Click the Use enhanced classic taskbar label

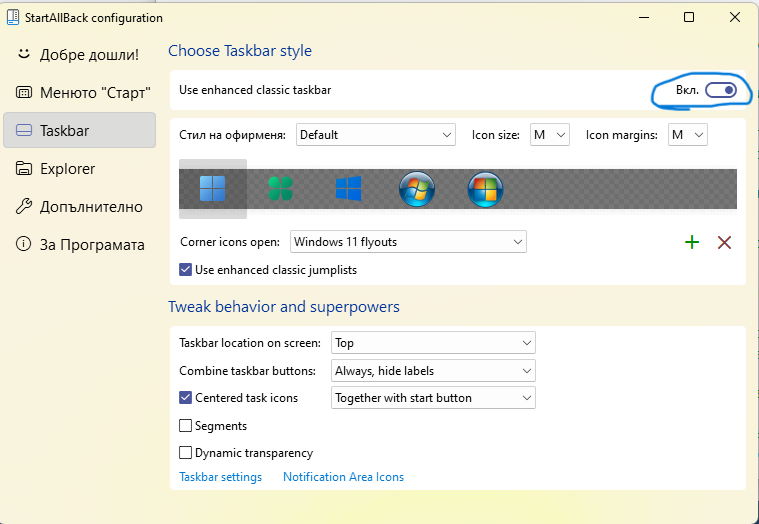click(255, 90)
